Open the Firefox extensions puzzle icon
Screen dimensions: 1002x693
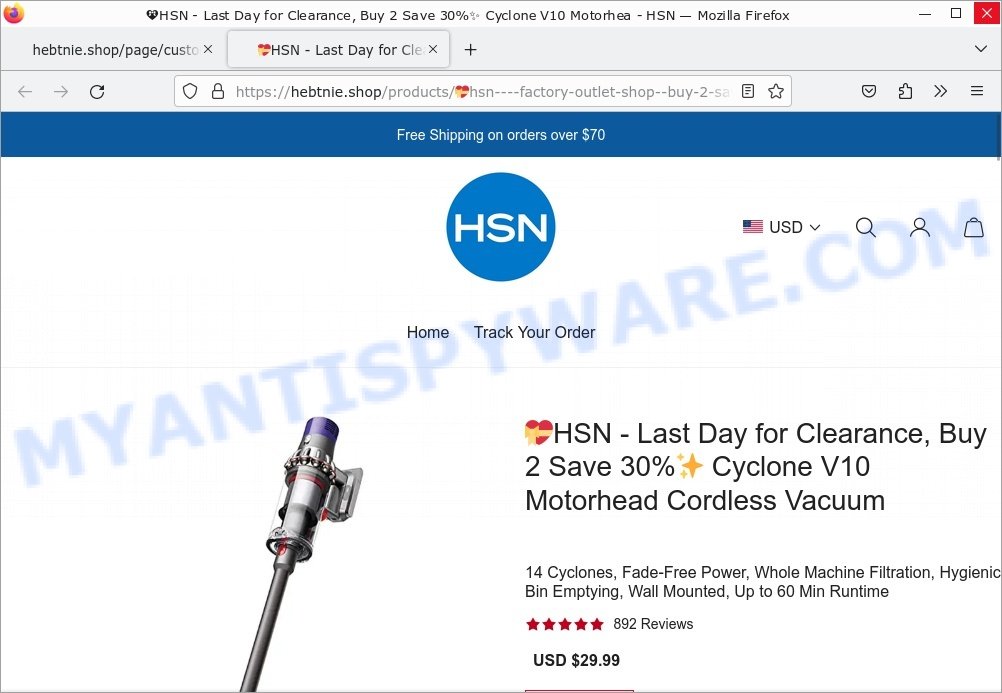(905, 91)
